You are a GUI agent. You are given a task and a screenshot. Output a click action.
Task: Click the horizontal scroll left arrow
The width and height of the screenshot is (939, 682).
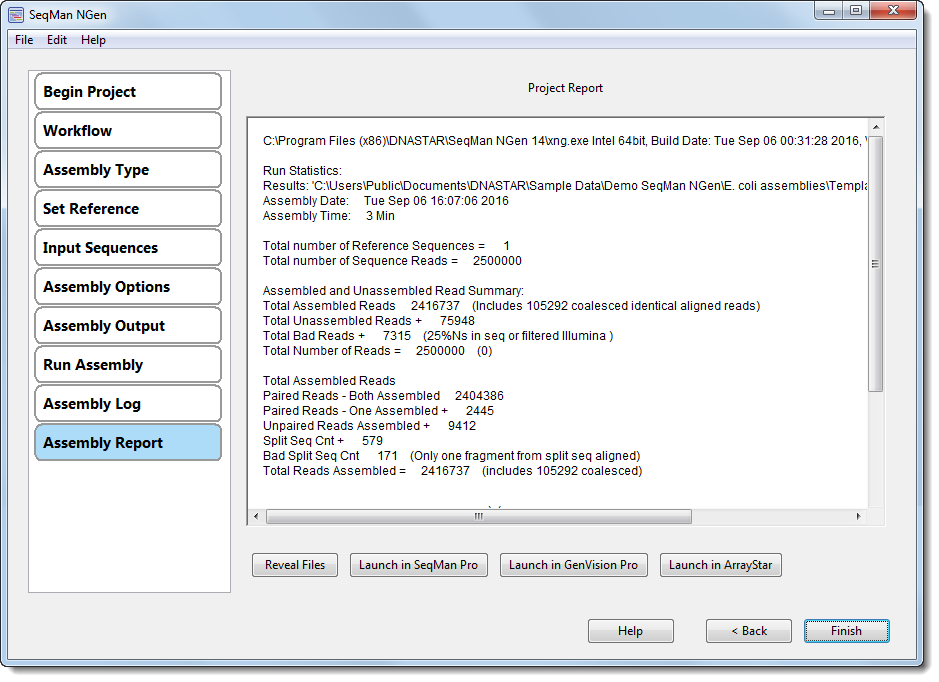(x=256, y=516)
